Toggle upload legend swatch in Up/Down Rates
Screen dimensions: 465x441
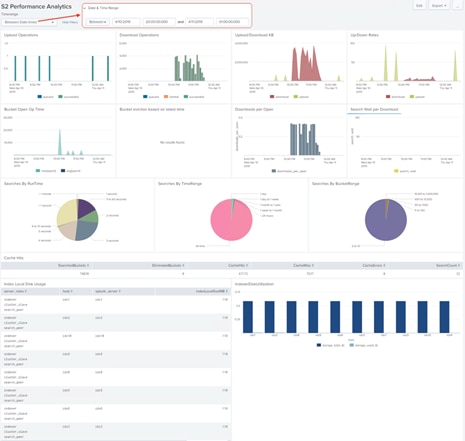(412, 97)
